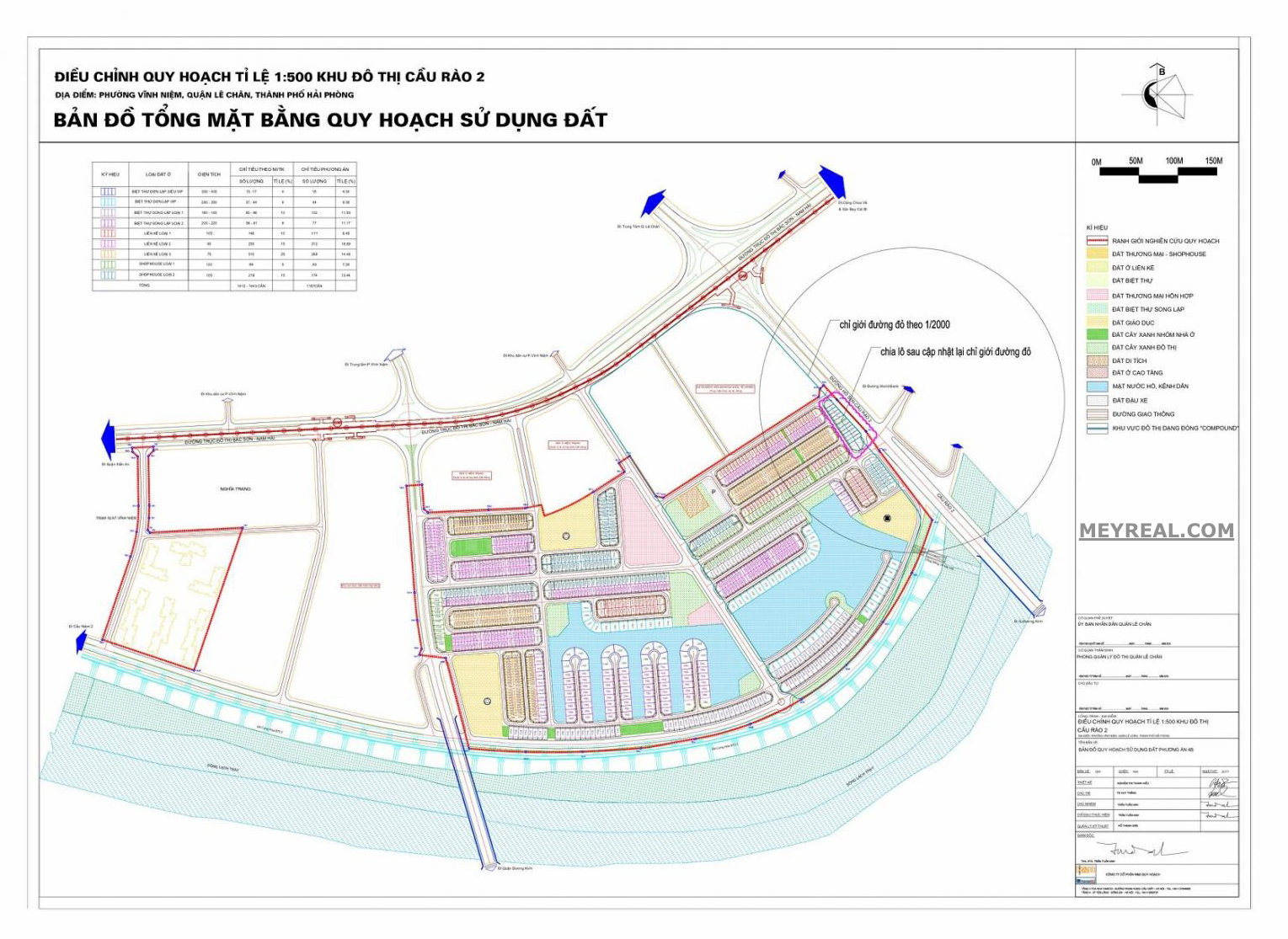Click the Biệt Thự Đơn Lập Siêu VIP symbol
Image resolution: width=1288 pixels, height=939 pixels.
110,192
